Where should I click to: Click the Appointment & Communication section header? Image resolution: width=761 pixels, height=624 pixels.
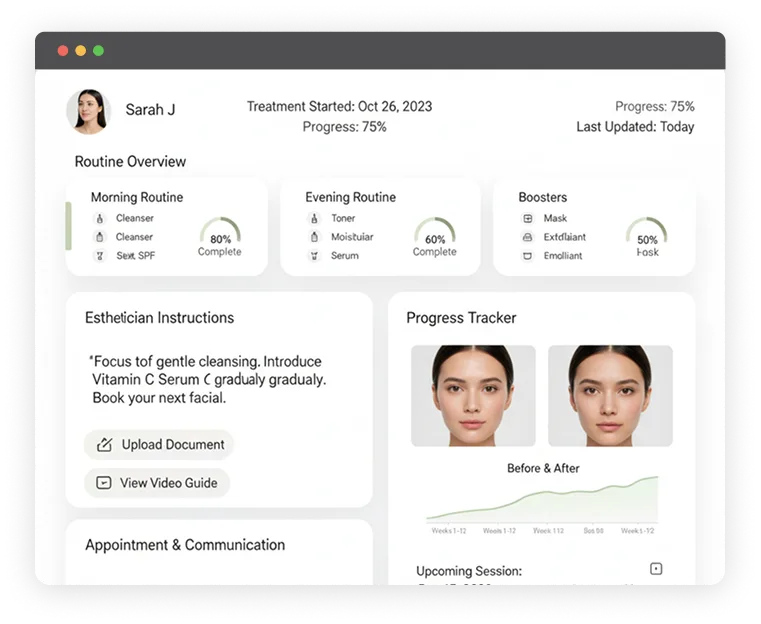pos(185,545)
